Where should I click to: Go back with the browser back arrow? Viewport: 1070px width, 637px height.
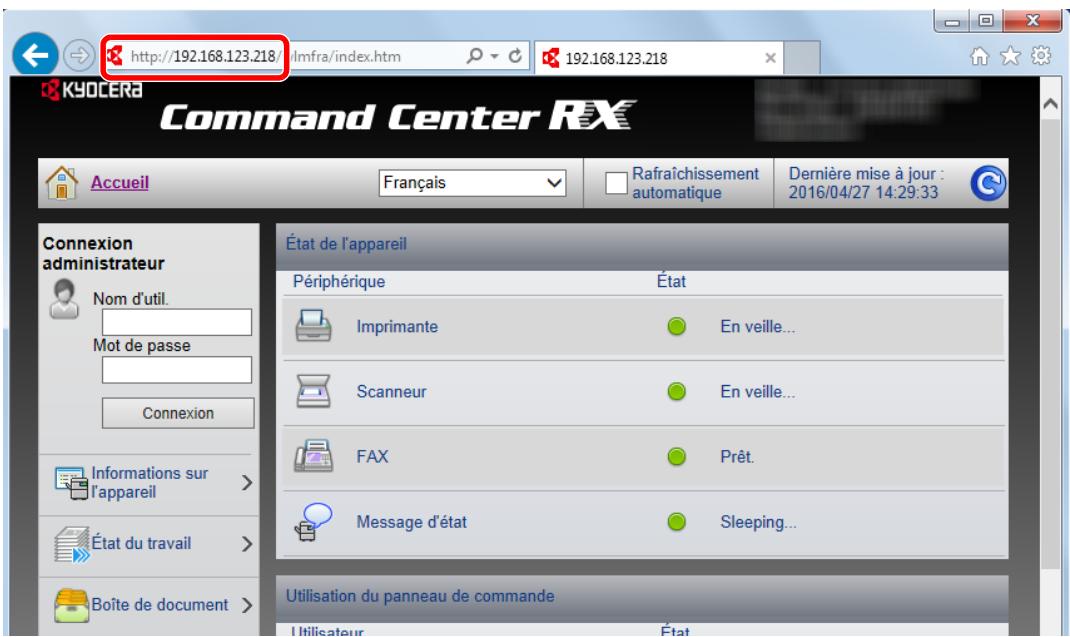(x=35, y=55)
